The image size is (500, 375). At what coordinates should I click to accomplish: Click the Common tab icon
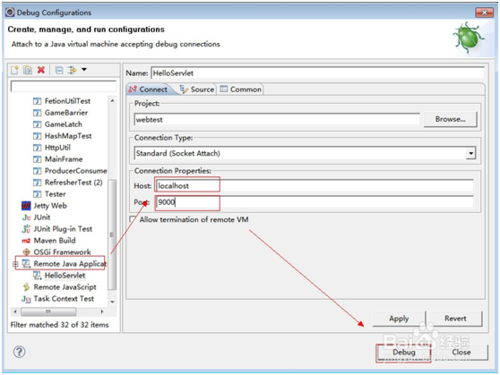click(x=224, y=89)
